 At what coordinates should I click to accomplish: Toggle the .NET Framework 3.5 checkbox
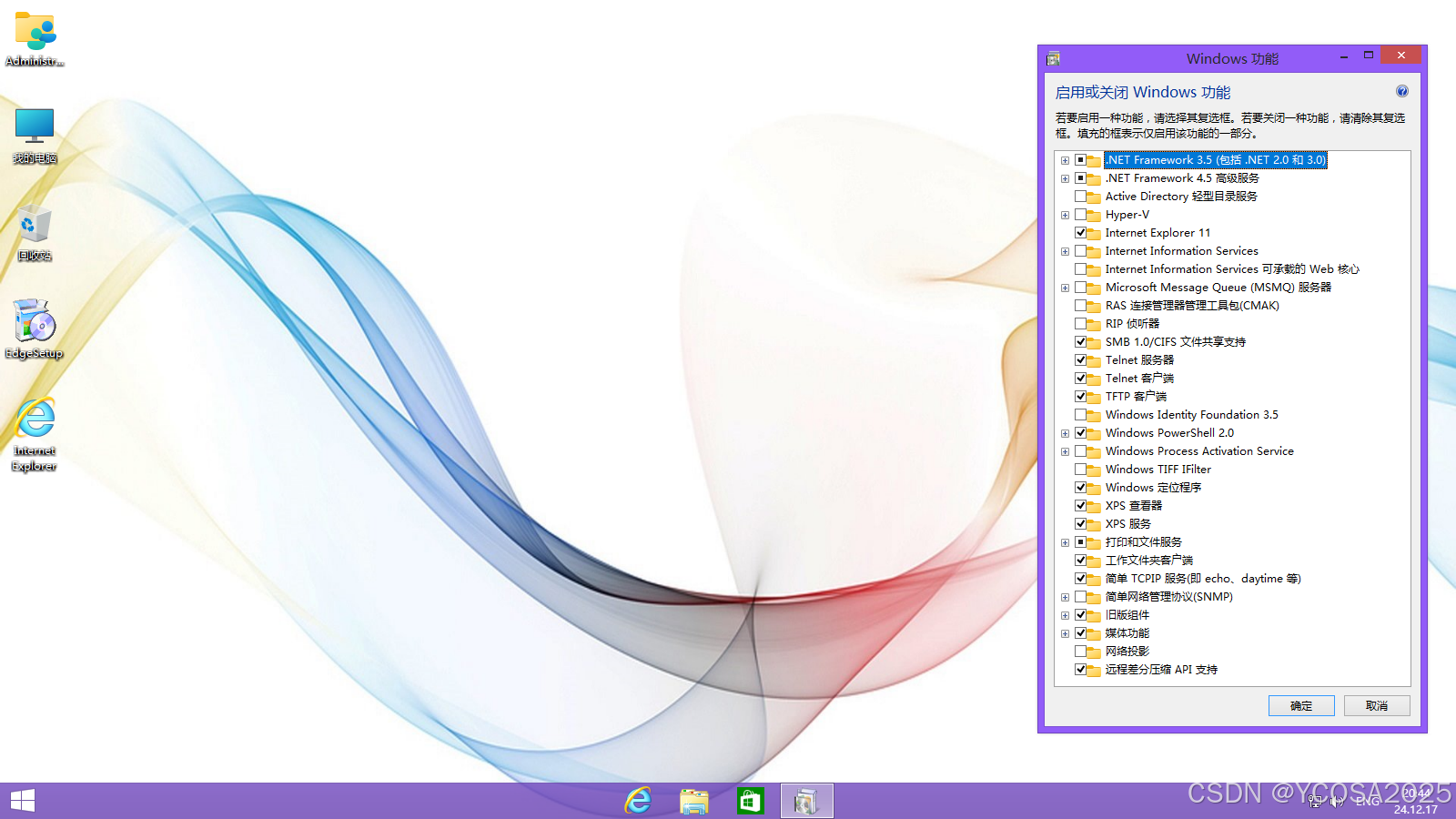(1080, 160)
